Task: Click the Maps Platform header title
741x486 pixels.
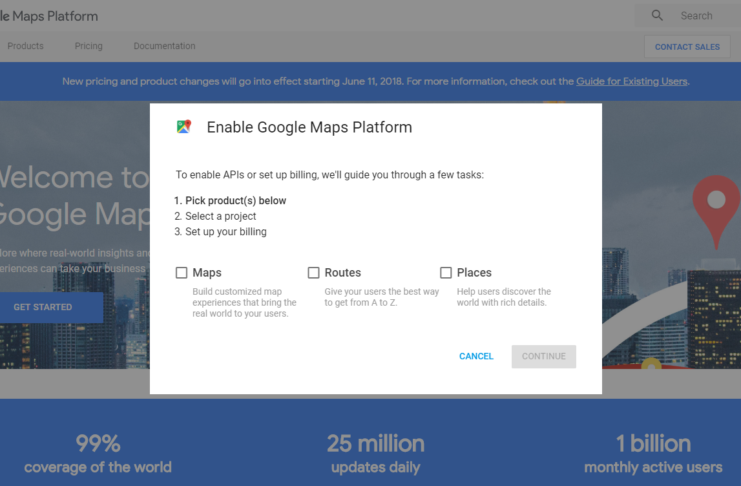Action: [49, 16]
